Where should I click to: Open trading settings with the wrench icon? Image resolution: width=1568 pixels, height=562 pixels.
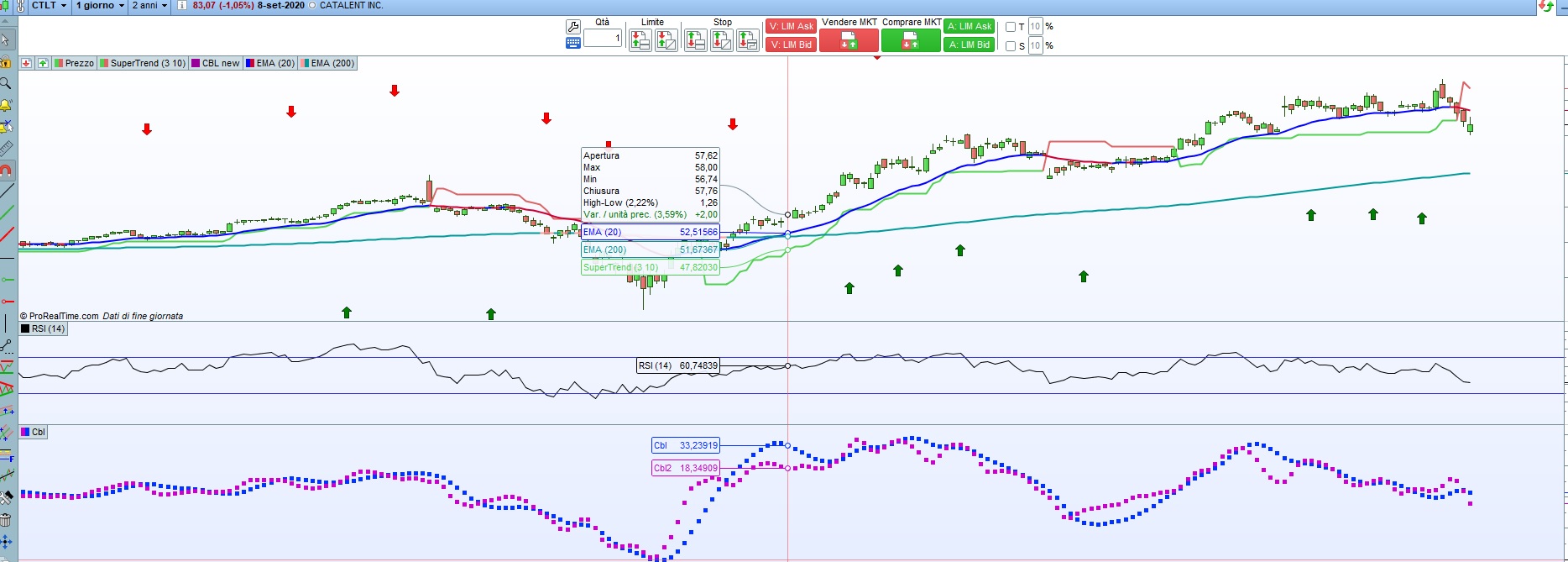point(573,27)
